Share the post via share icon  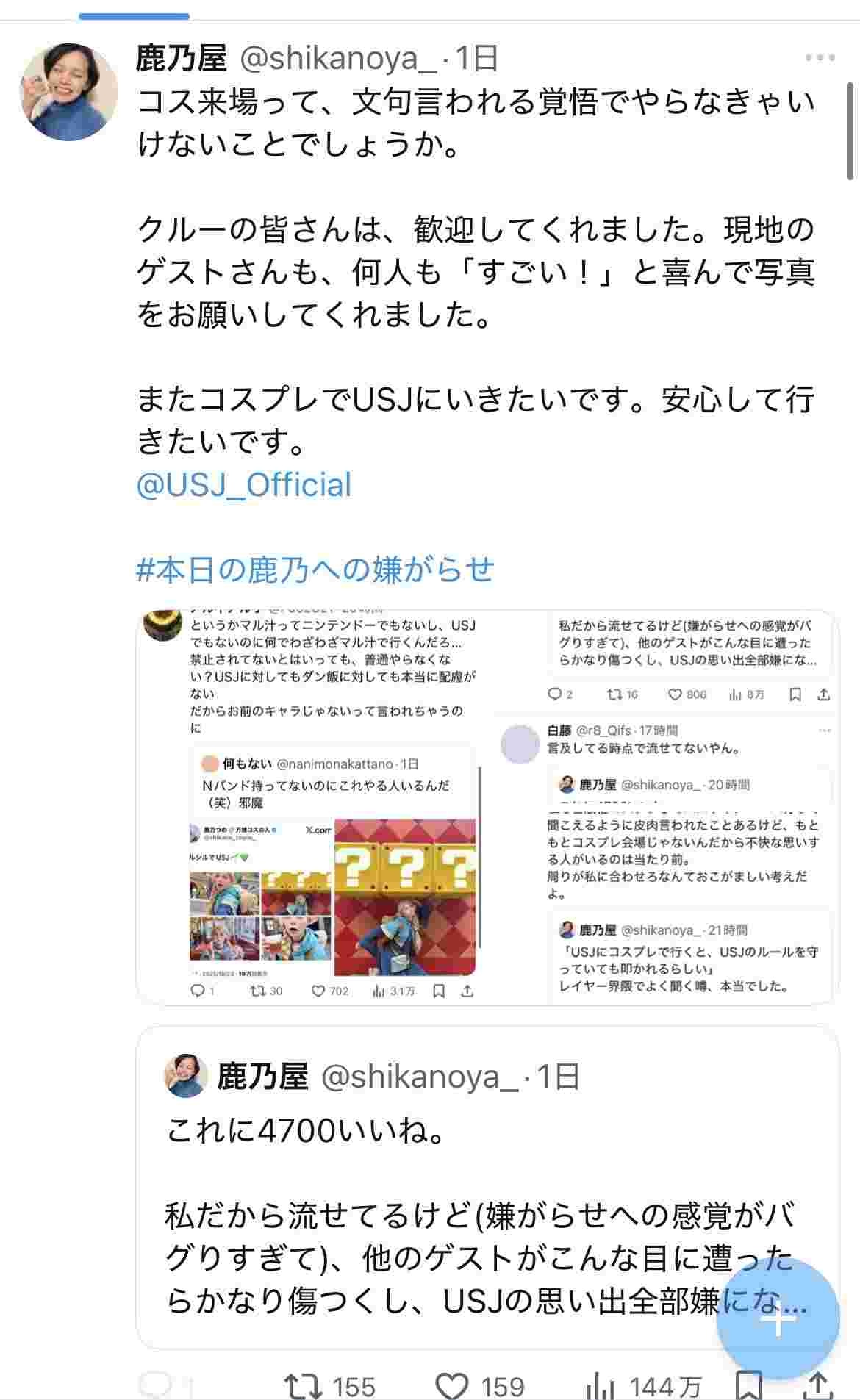point(817,1386)
